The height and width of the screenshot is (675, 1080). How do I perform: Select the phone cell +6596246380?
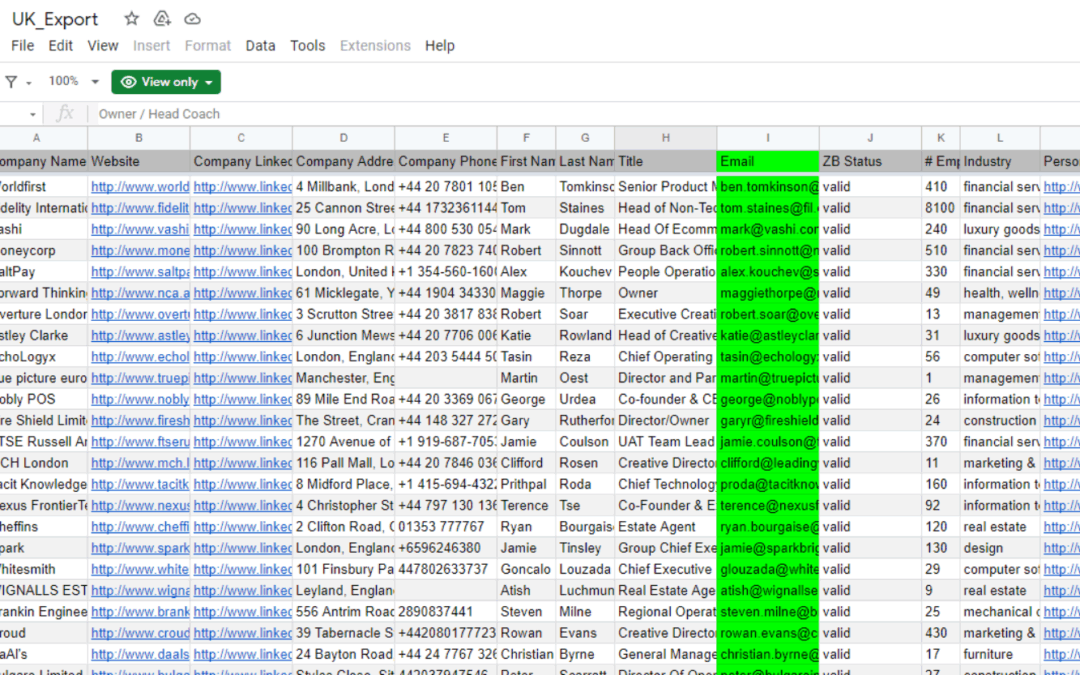click(446, 548)
